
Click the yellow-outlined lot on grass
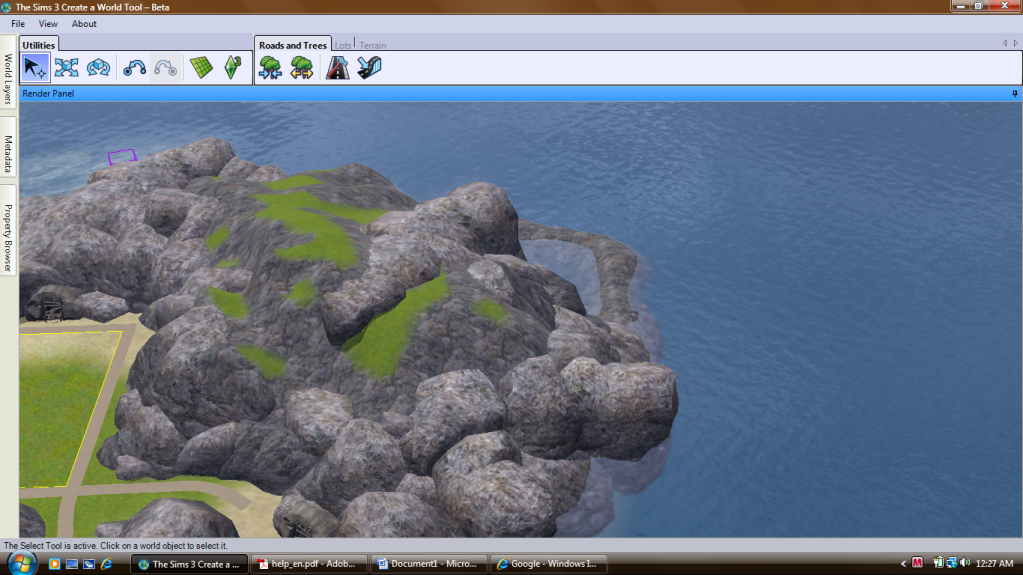click(62, 408)
